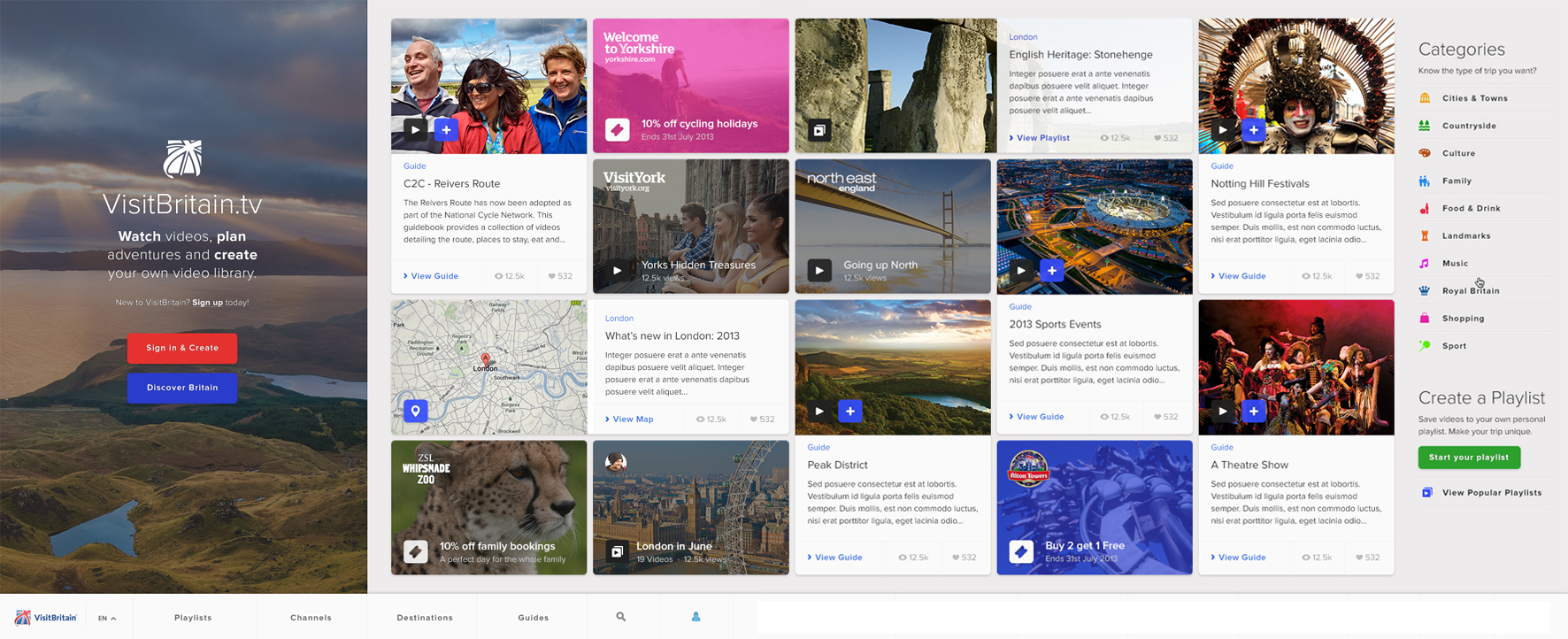Like the Peak District guide heart icon

[955, 558]
